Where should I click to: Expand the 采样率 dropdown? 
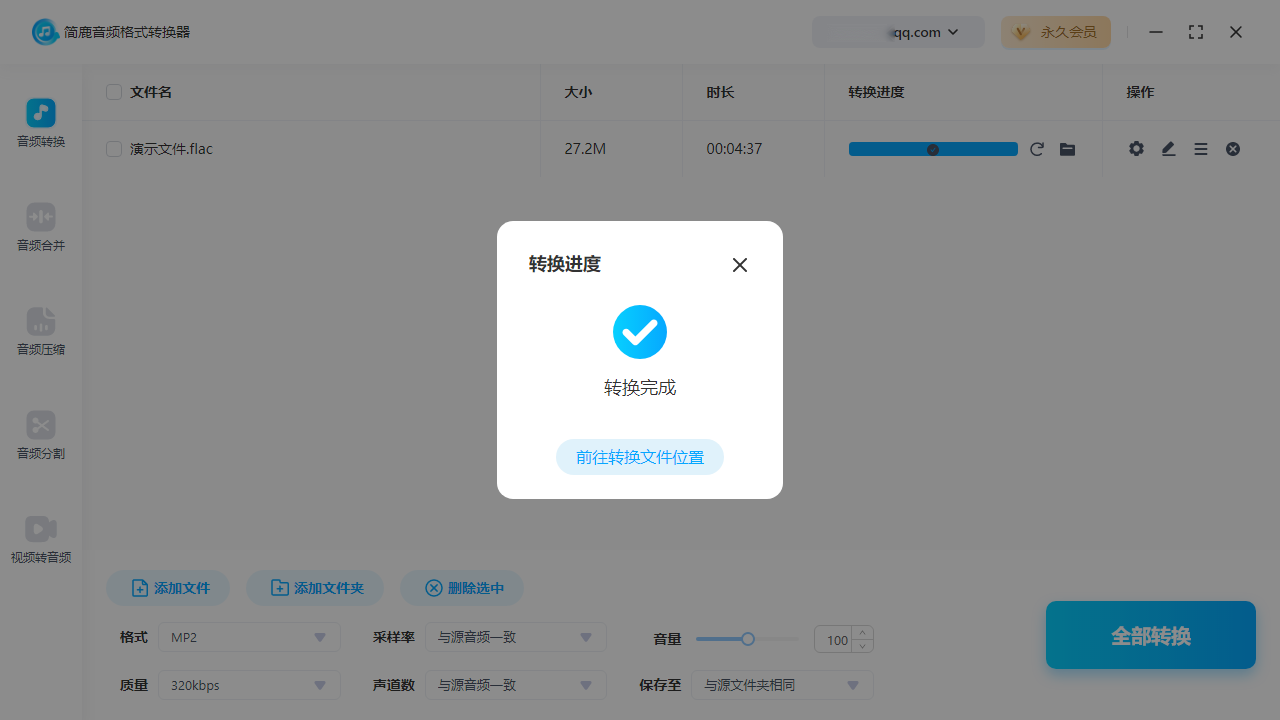tap(515, 637)
